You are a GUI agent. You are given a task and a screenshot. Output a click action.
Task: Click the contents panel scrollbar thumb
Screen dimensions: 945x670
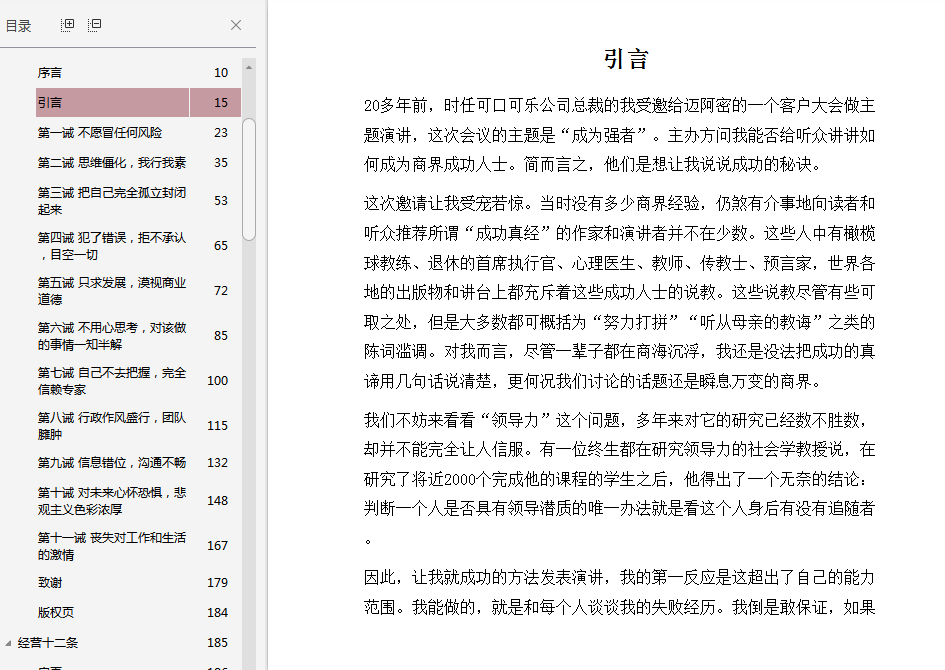pyautogui.click(x=249, y=180)
